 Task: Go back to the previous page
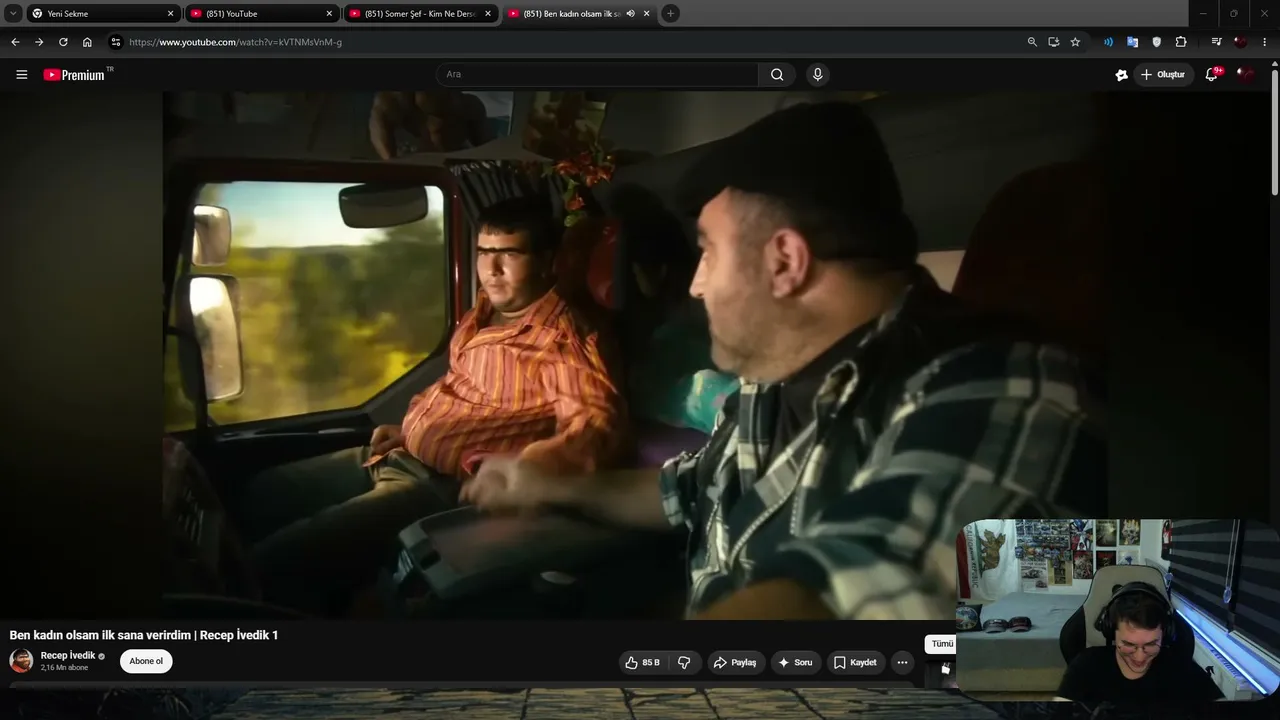[x=15, y=42]
